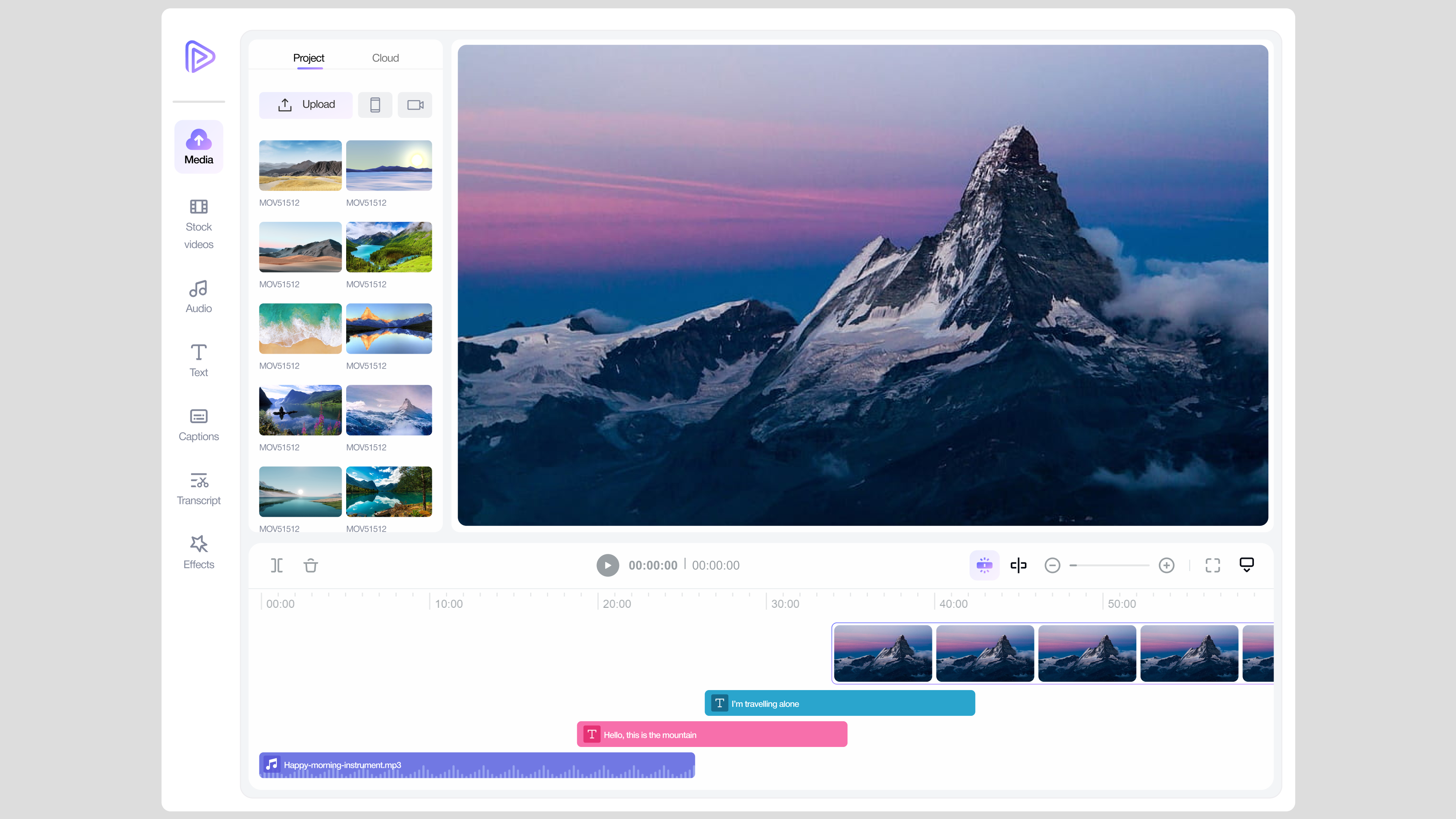Zoom in timeline with plus icon
This screenshot has height=819, width=1456.
point(1166,565)
